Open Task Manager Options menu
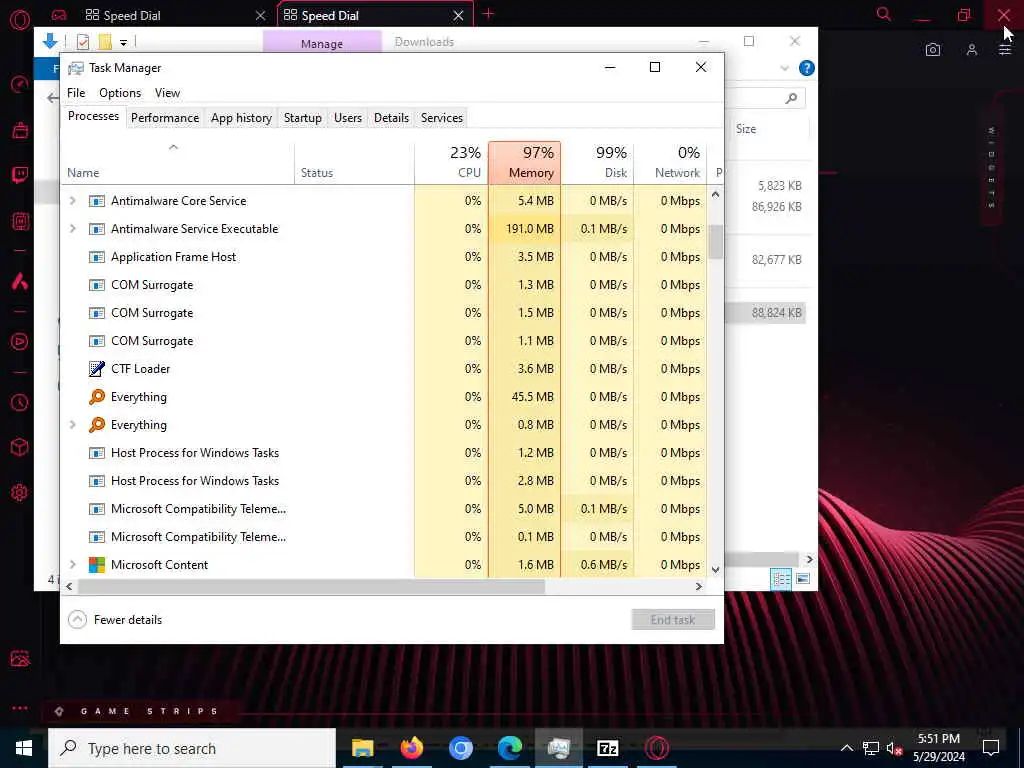The image size is (1024, 768). point(120,93)
